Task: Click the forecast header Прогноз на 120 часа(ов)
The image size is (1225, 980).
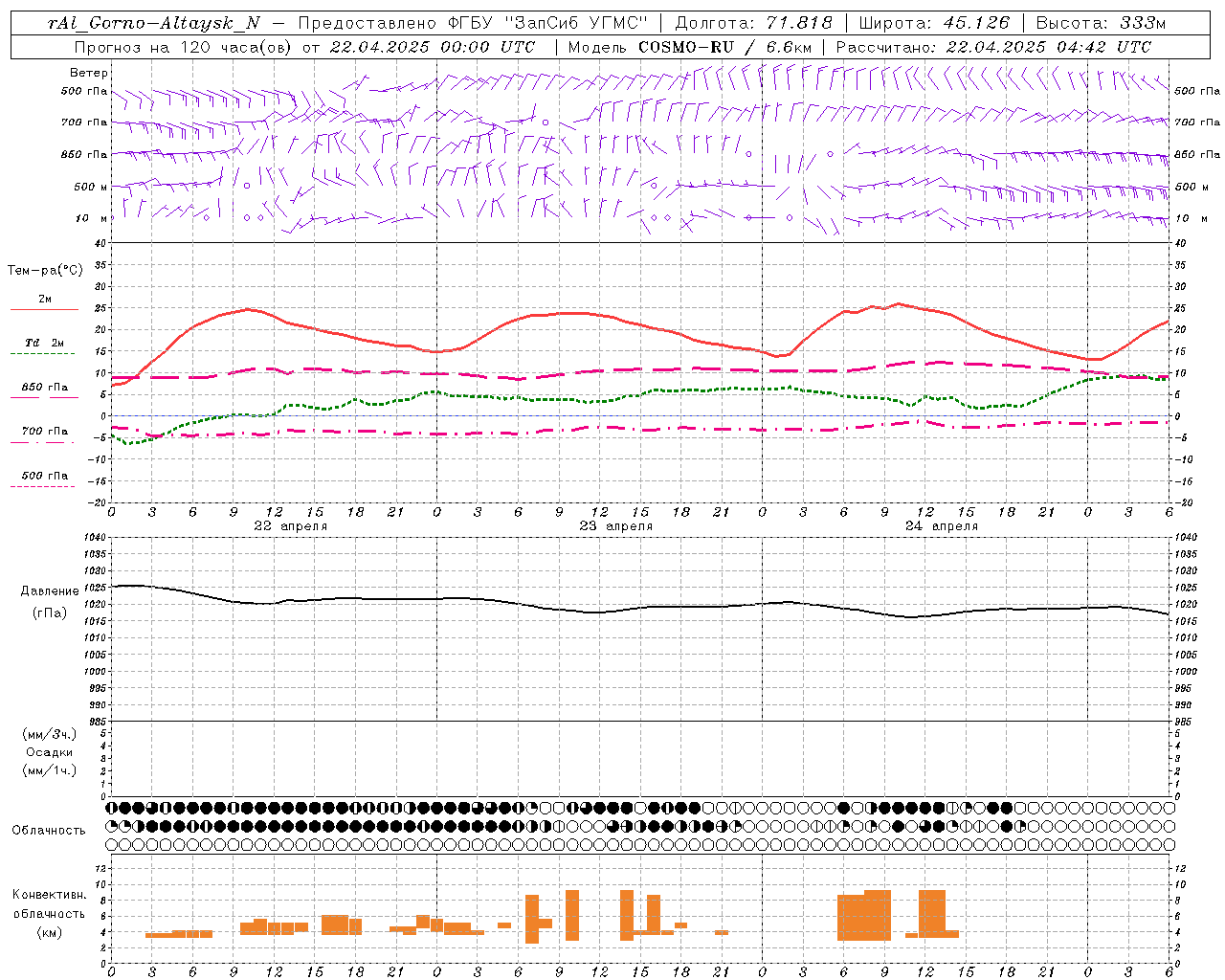Action: [184, 47]
